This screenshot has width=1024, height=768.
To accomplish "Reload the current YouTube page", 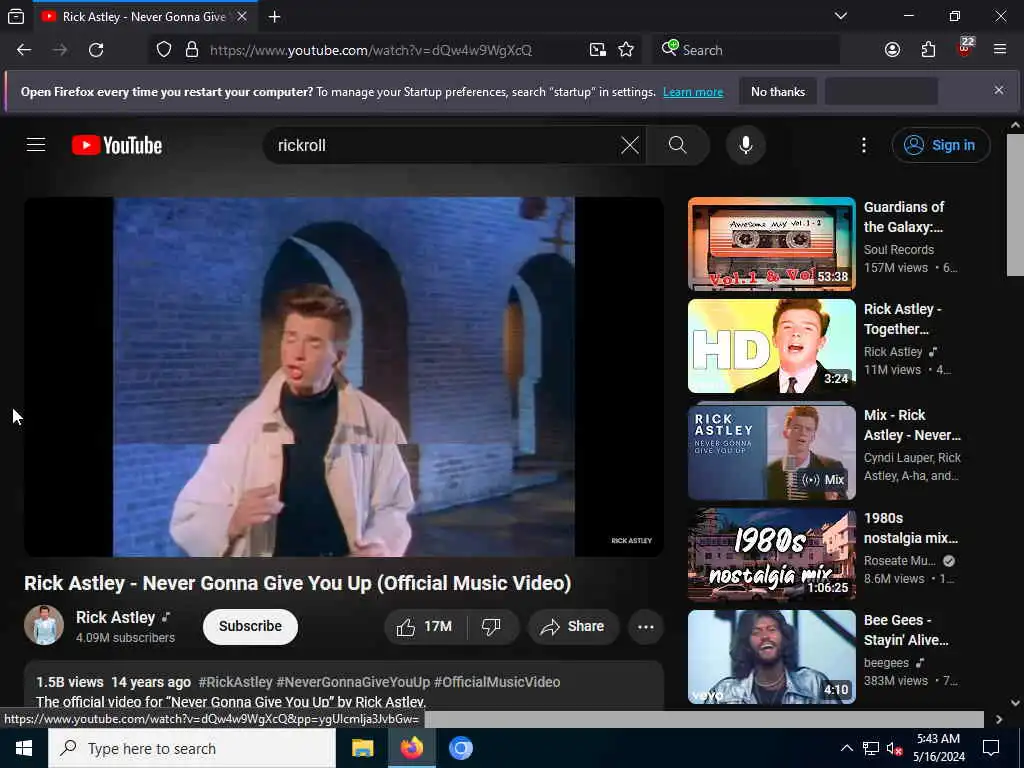I will pyautogui.click(x=96, y=50).
